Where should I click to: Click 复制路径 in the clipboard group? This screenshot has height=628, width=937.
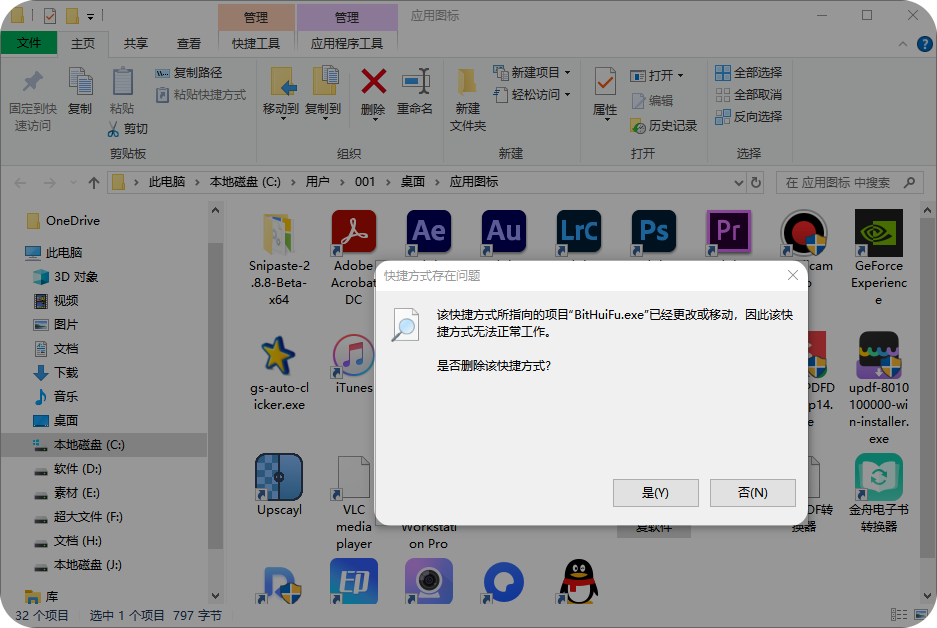pyautogui.click(x=188, y=72)
